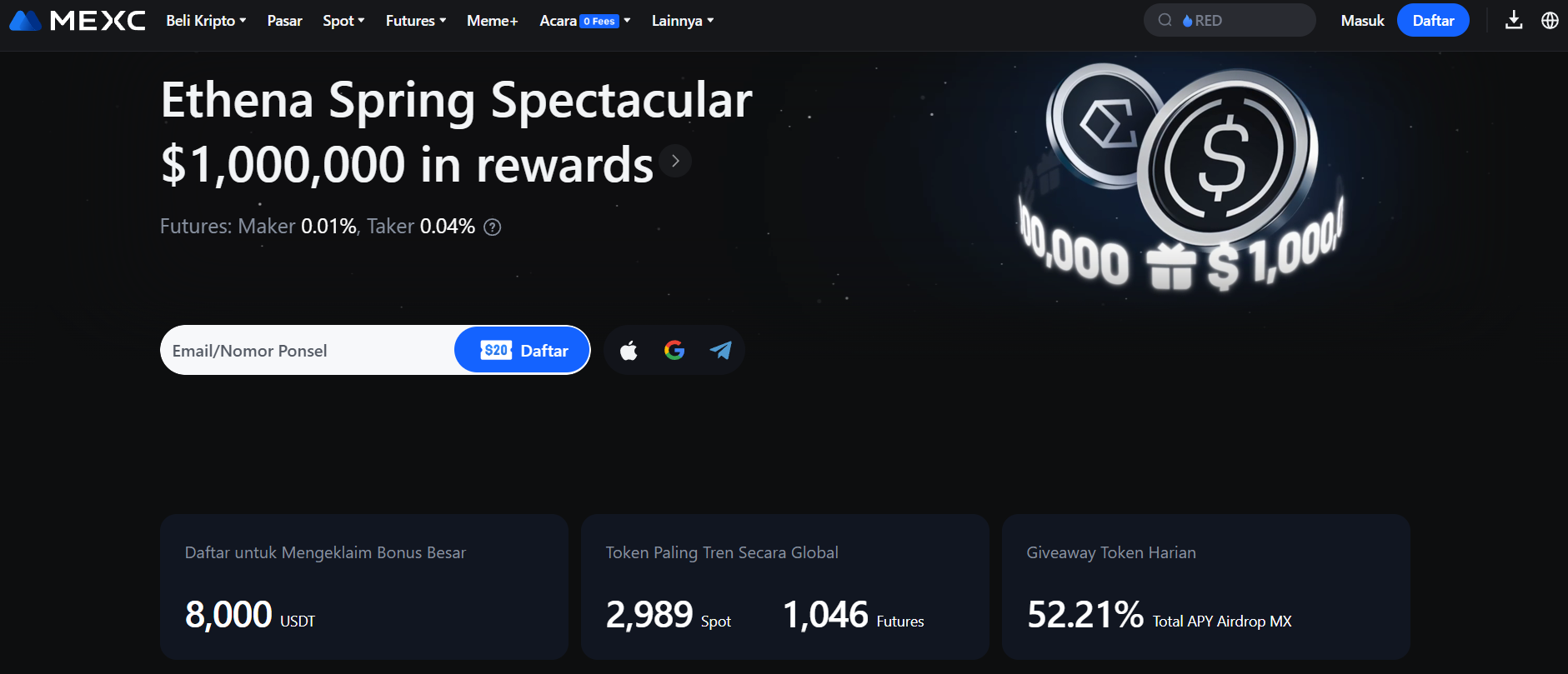Open the Giveaway Token Harian card

1205,587
